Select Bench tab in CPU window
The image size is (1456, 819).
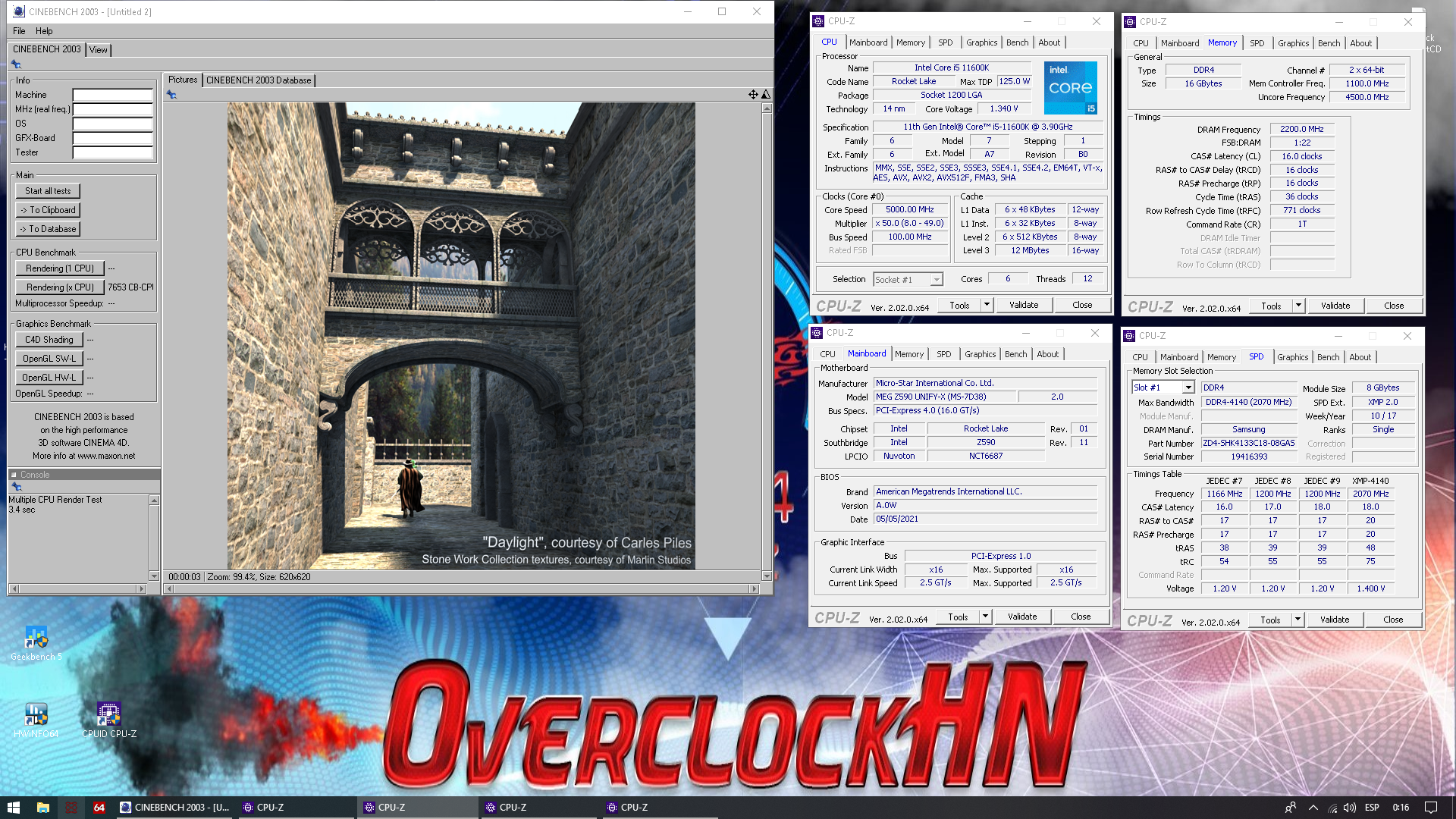pyautogui.click(x=1018, y=42)
